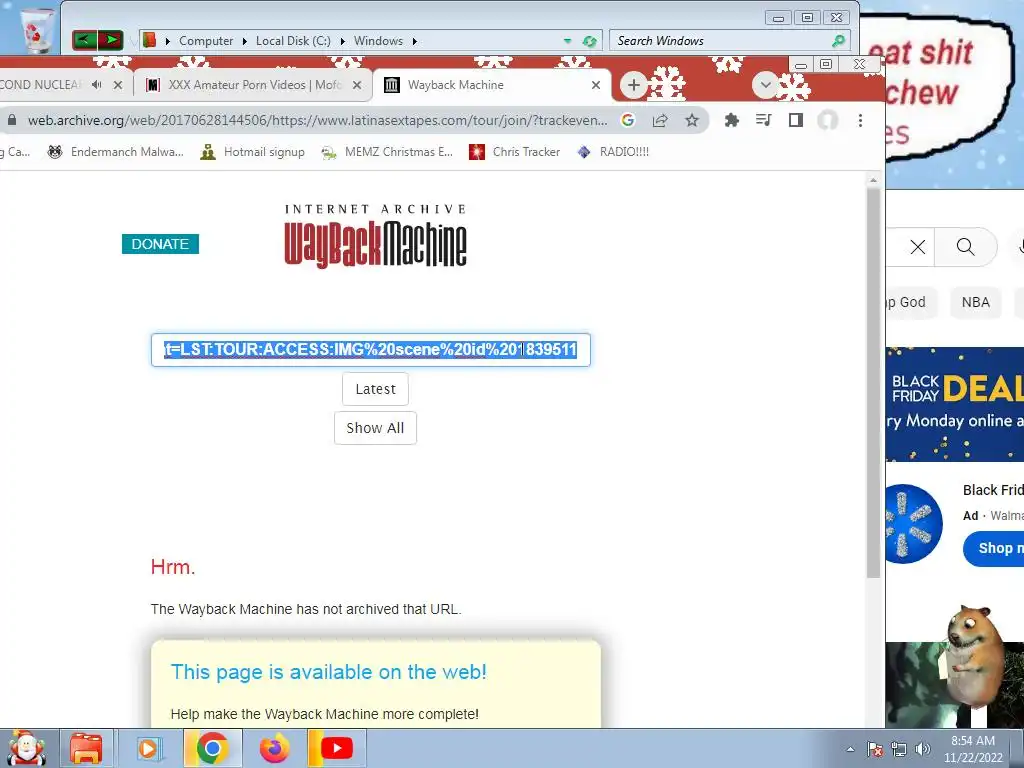Expand the Windows breadcrumb arrow
Screen dimensions: 1024x768
(x=414, y=41)
